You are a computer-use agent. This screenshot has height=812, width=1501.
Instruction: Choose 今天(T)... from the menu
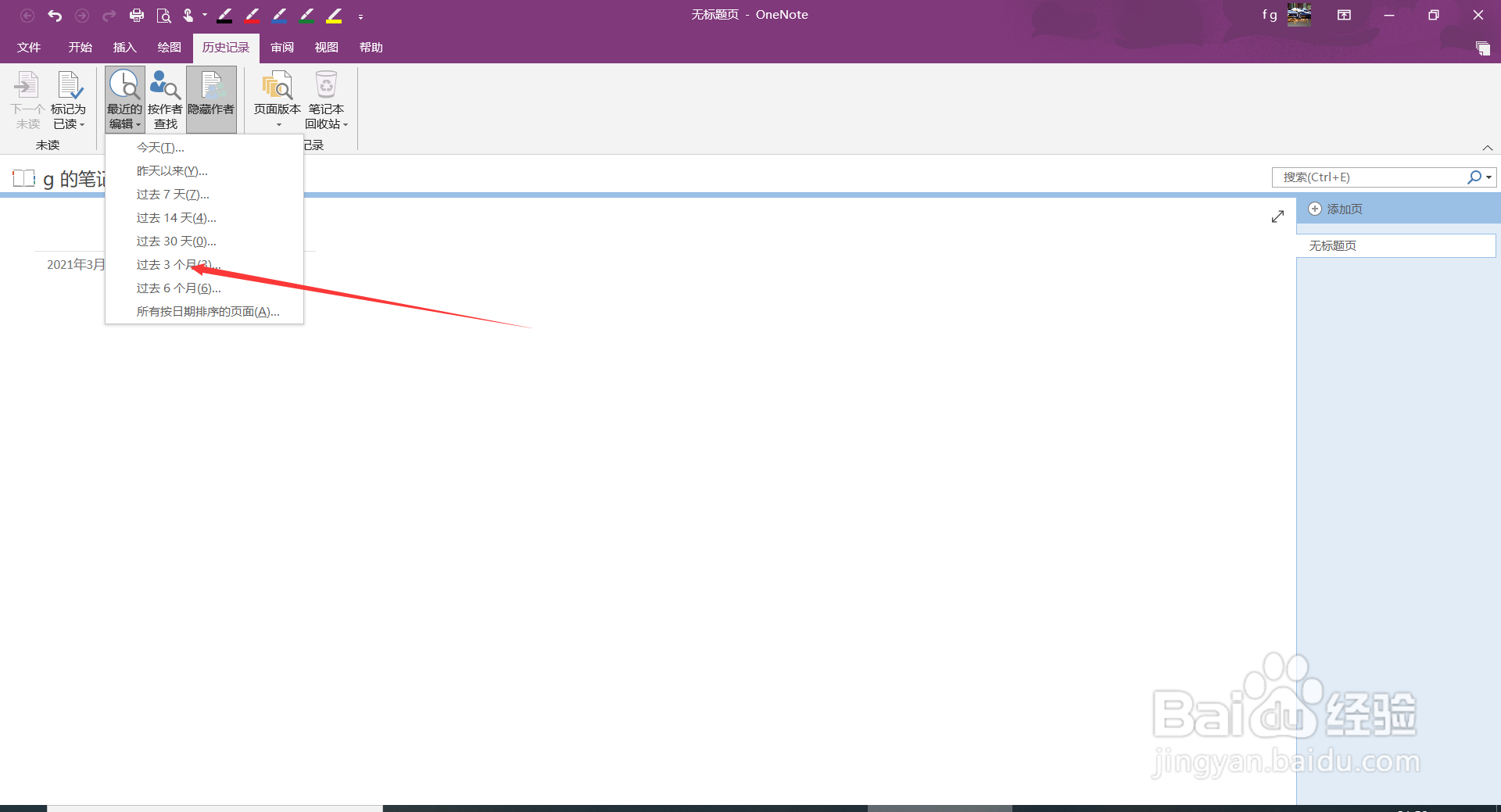(204, 148)
